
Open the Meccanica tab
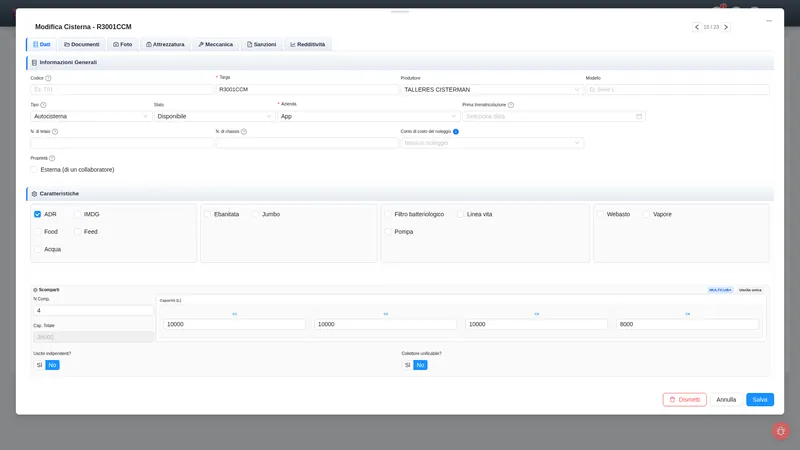click(215, 44)
